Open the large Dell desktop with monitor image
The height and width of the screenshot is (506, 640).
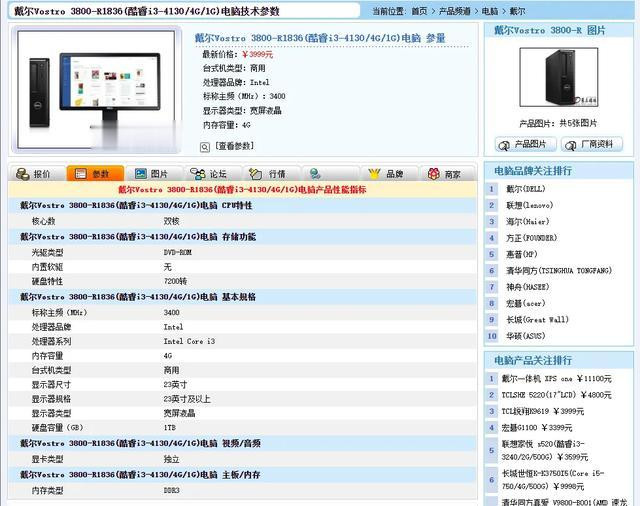click(x=97, y=90)
